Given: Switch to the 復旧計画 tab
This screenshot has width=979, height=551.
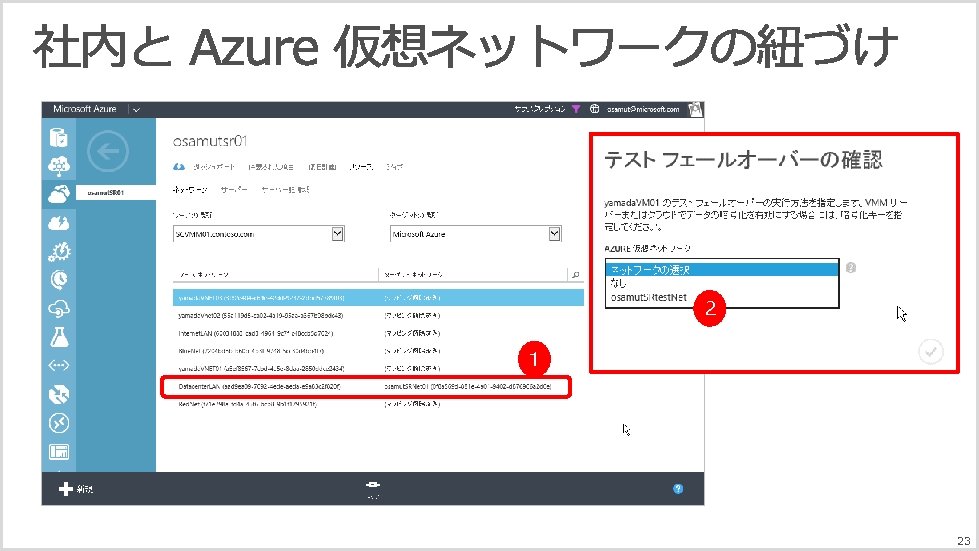Looking at the screenshot, I should (x=322, y=167).
